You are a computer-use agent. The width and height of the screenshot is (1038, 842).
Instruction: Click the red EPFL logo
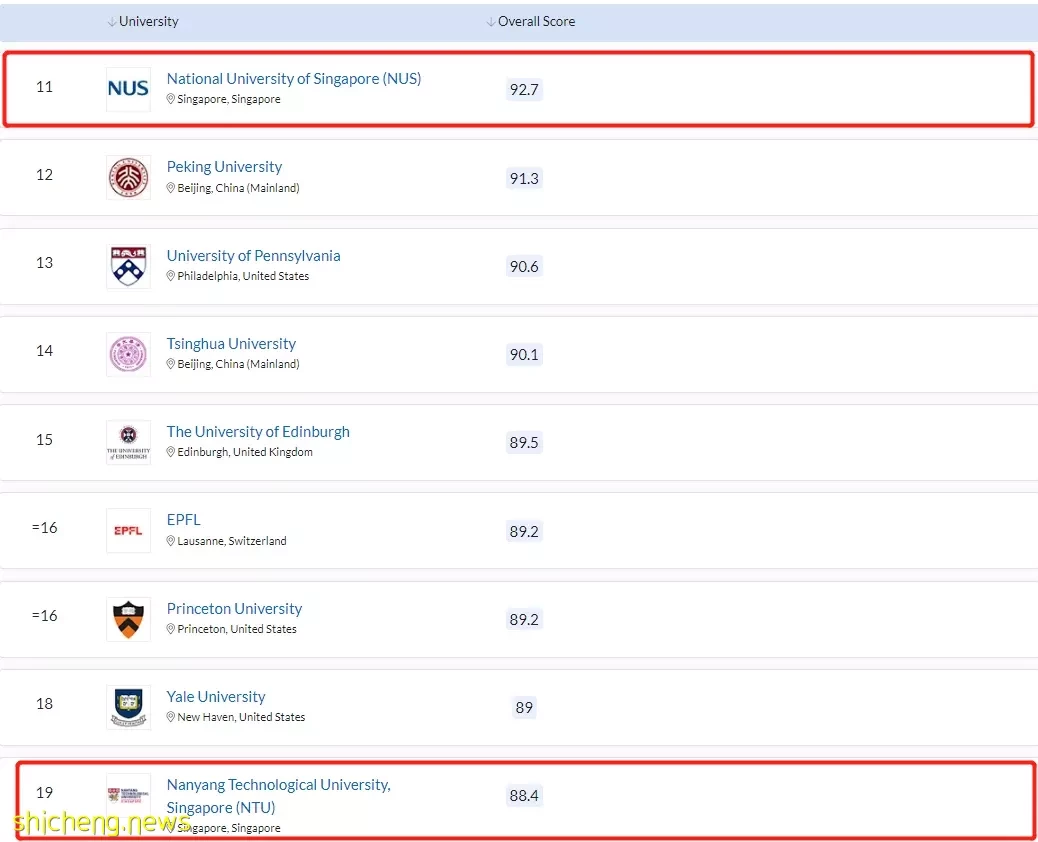128,530
